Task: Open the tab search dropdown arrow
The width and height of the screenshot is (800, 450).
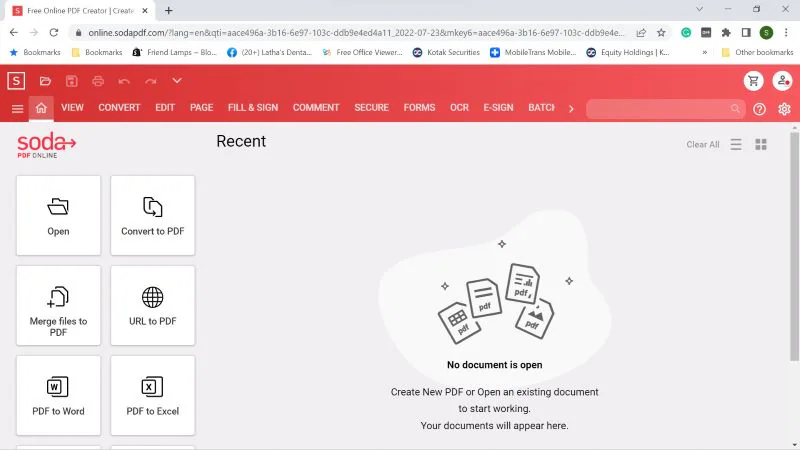Action: coord(699,9)
